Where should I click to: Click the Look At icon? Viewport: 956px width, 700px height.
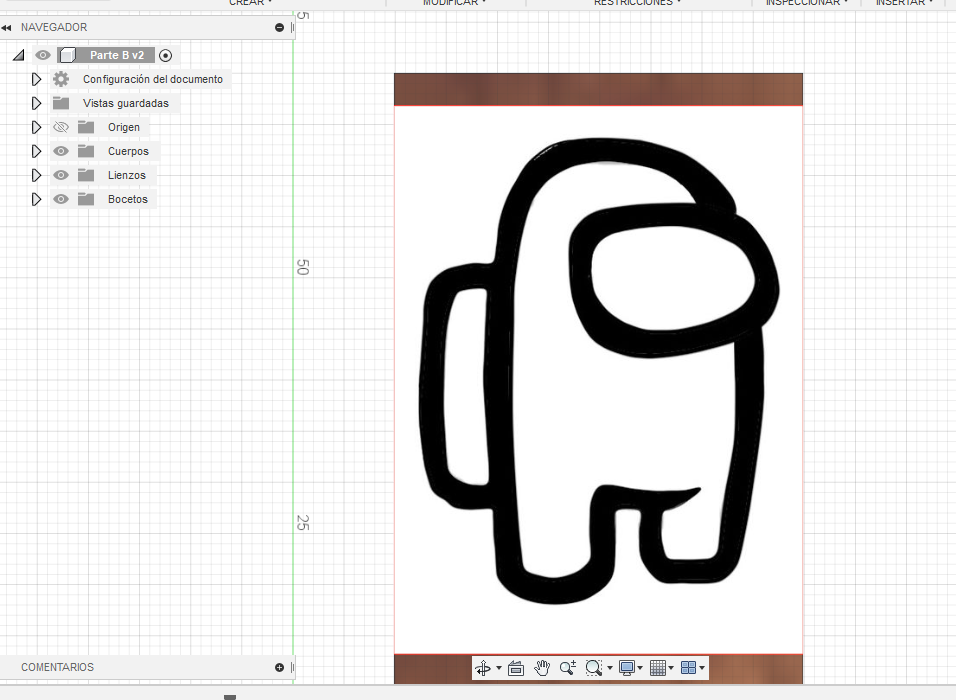pyautogui.click(x=516, y=668)
